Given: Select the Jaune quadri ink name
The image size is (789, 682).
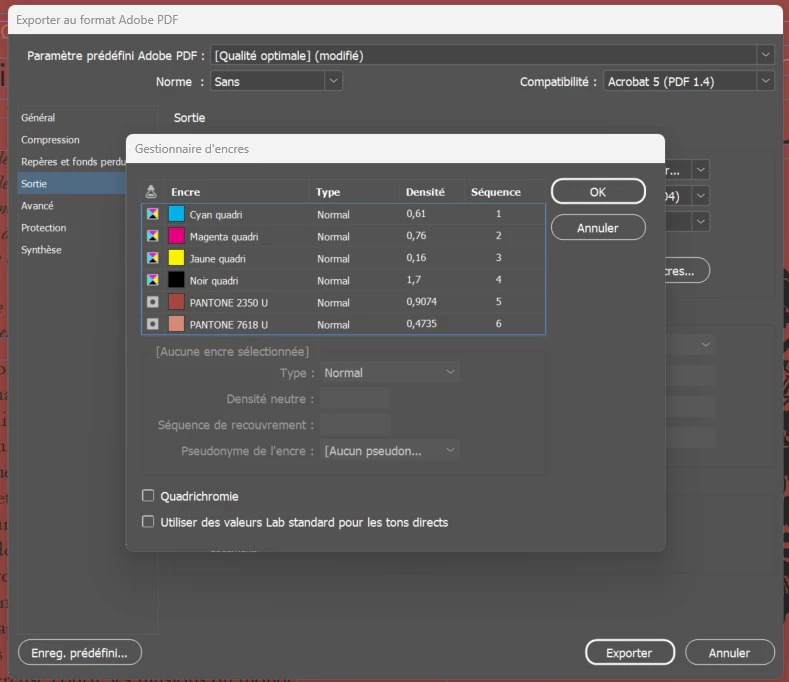Looking at the screenshot, I should coord(217,259).
